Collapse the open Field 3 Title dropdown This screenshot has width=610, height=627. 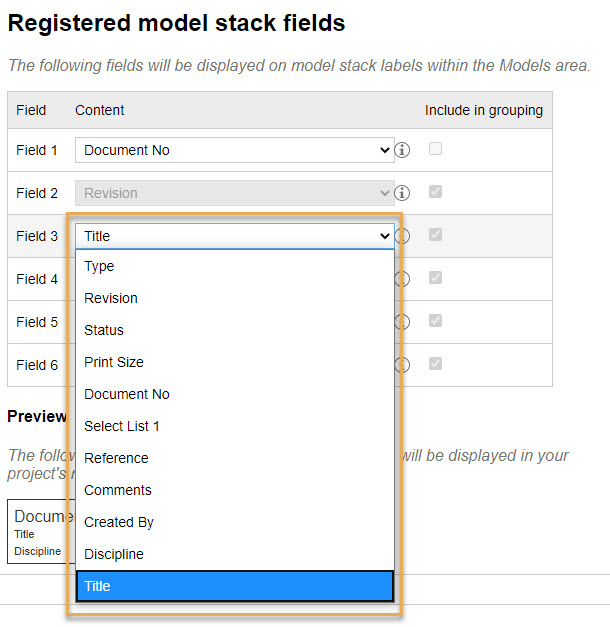(235, 236)
